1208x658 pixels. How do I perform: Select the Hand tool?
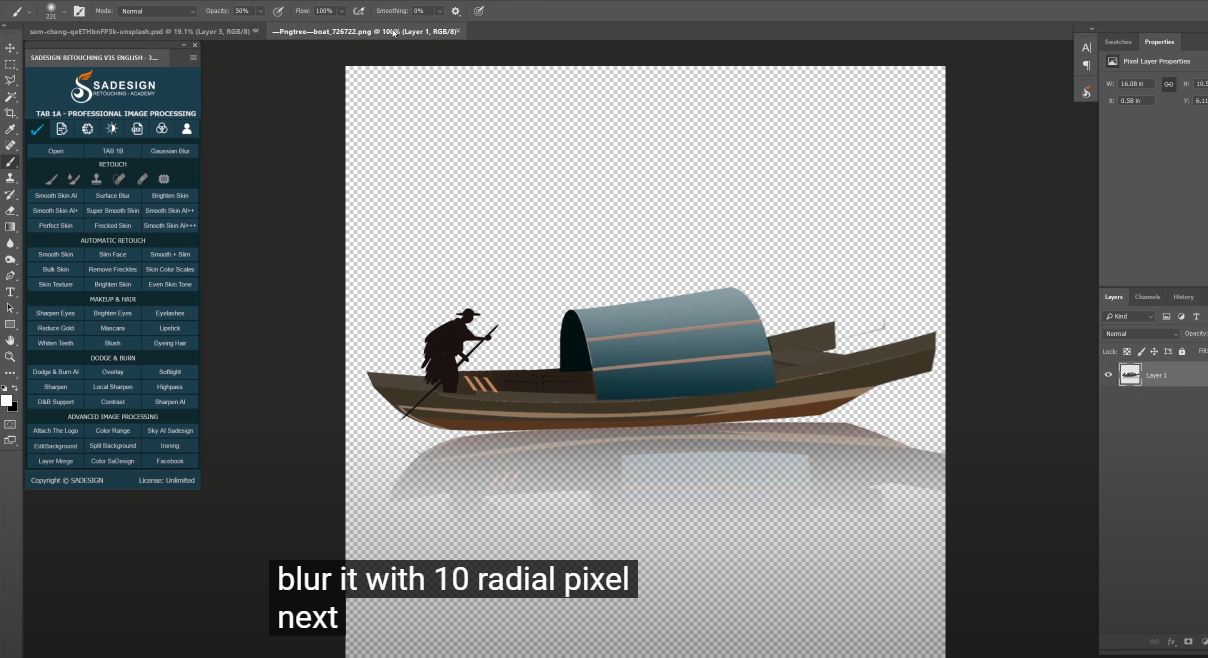[11, 340]
